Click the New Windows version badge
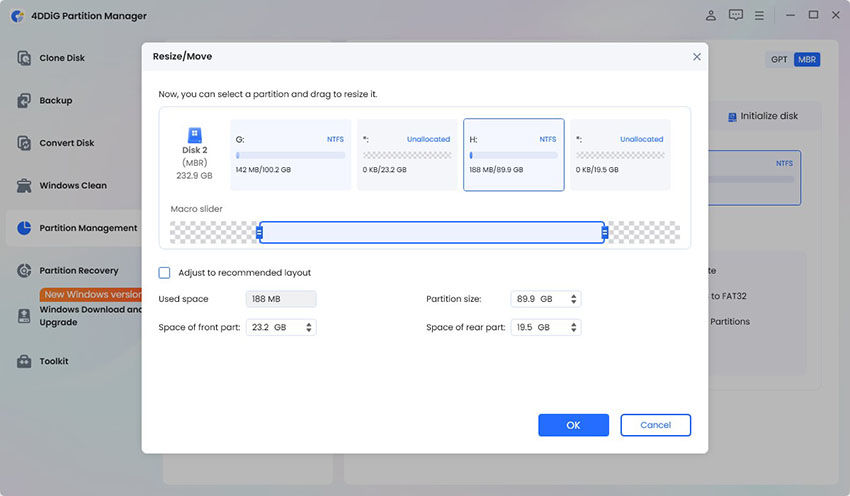The image size is (850, 496). pyautogui.click(x=91, y=294)
